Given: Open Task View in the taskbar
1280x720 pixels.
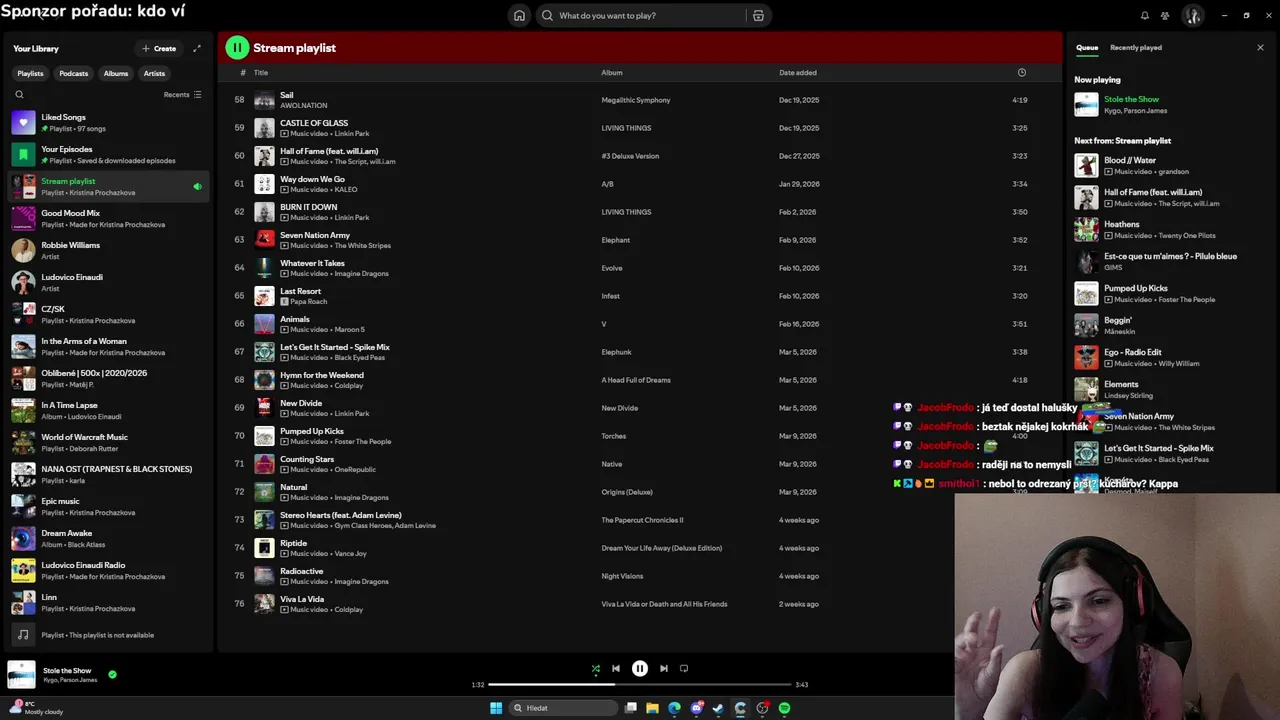Looking at the screenshot, I should 631,708.
